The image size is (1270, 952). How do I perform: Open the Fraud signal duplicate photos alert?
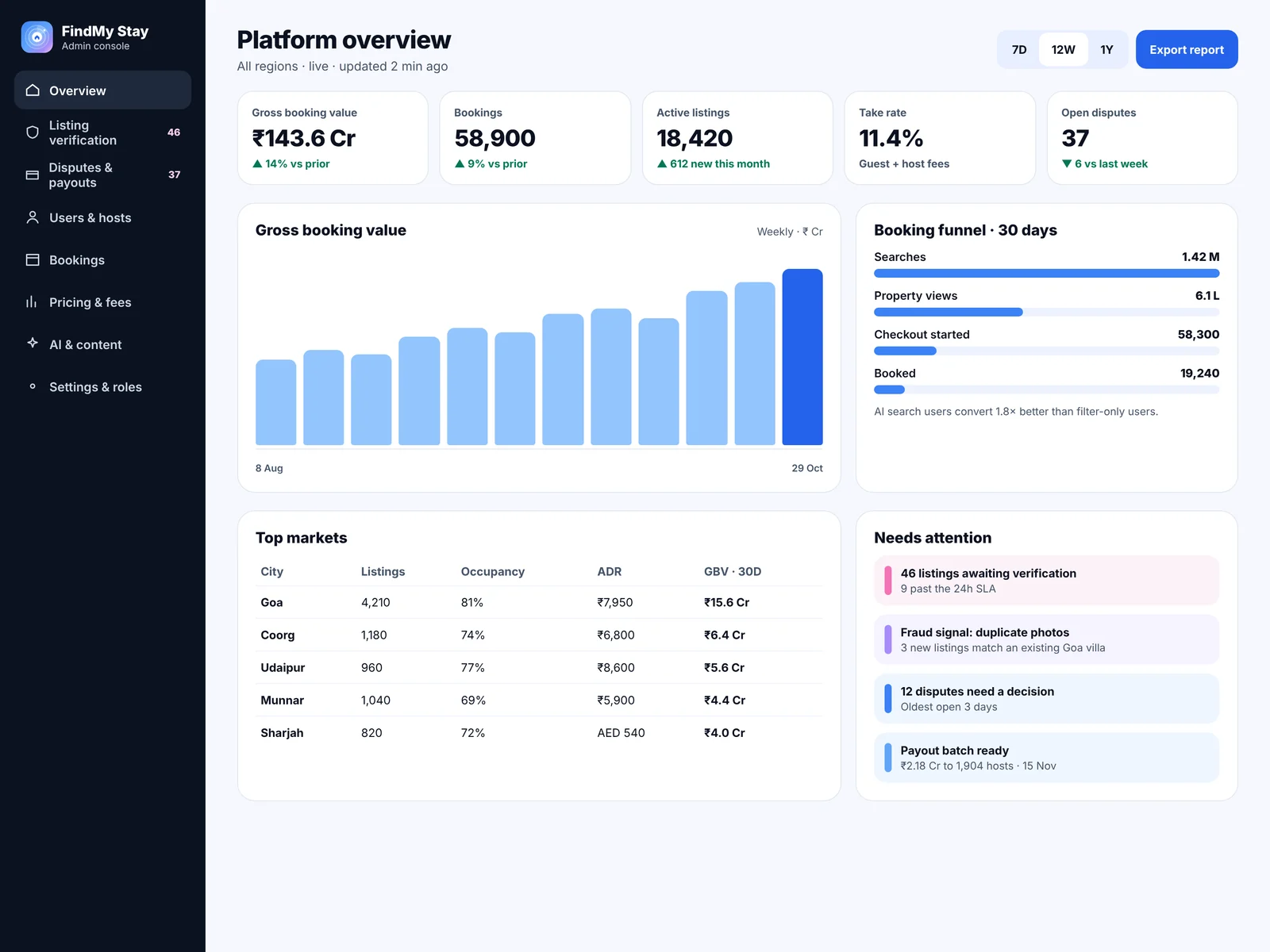coord(1046,639)
